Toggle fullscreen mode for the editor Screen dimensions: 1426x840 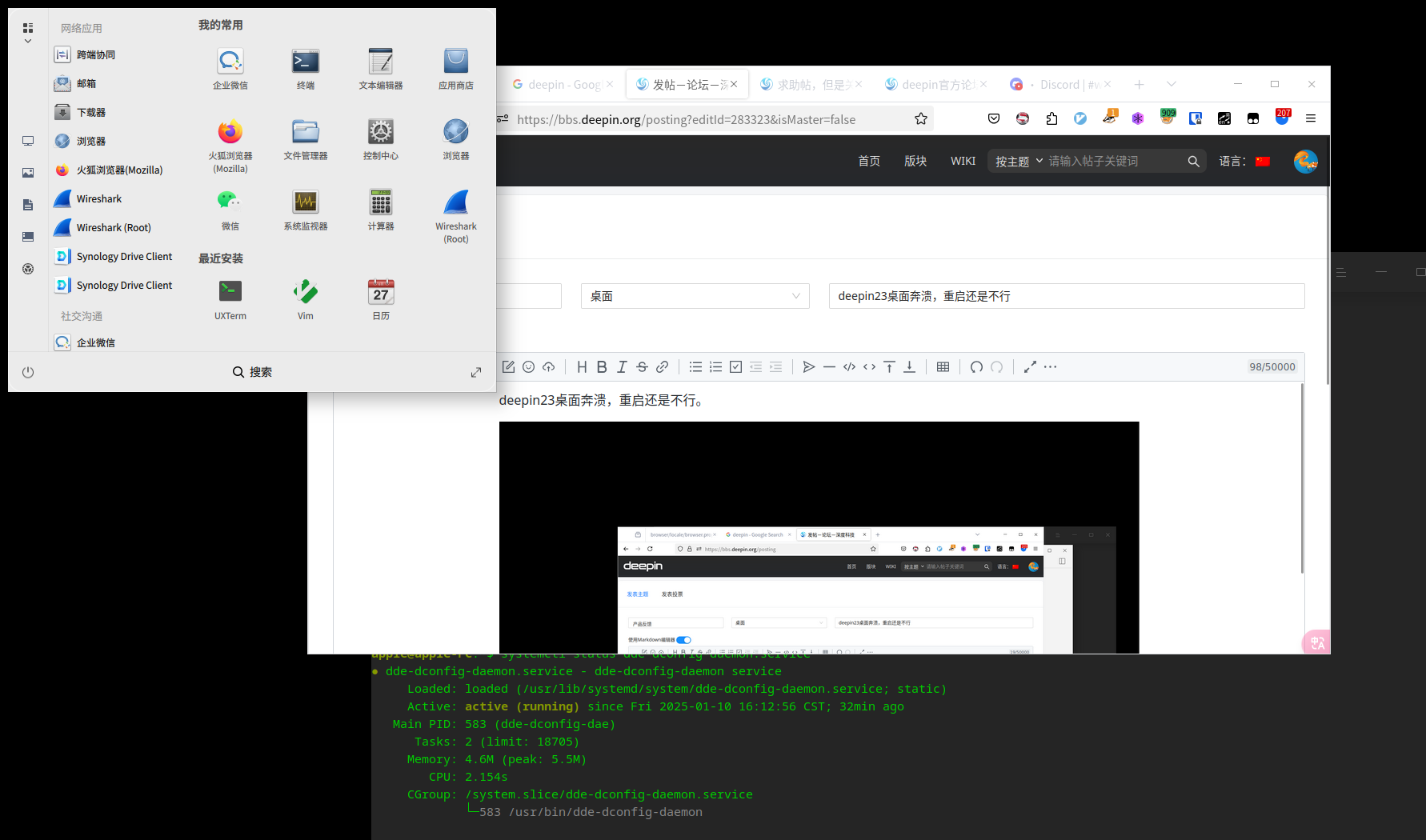[1030, 366]
